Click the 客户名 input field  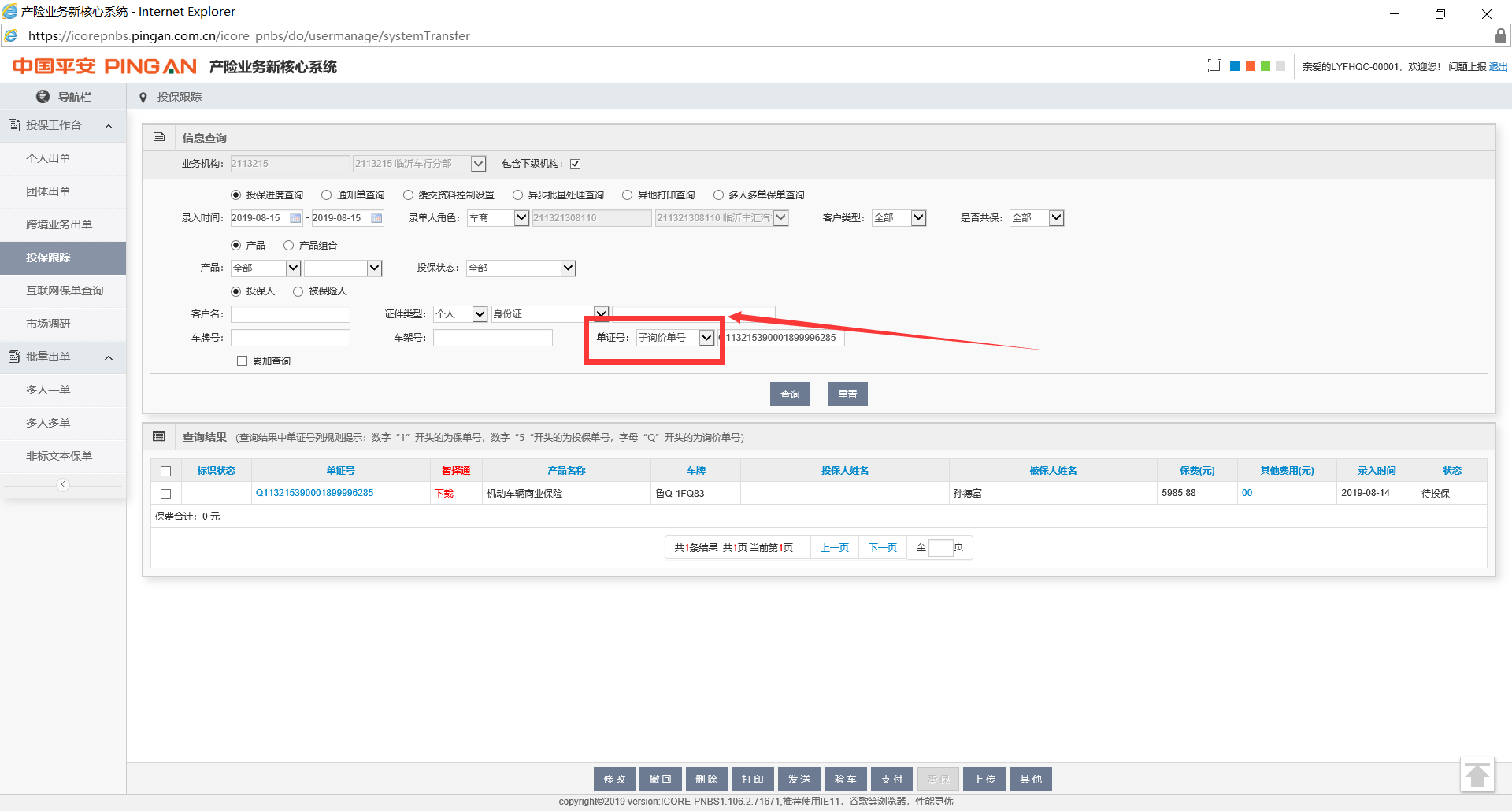pos(291,314)
